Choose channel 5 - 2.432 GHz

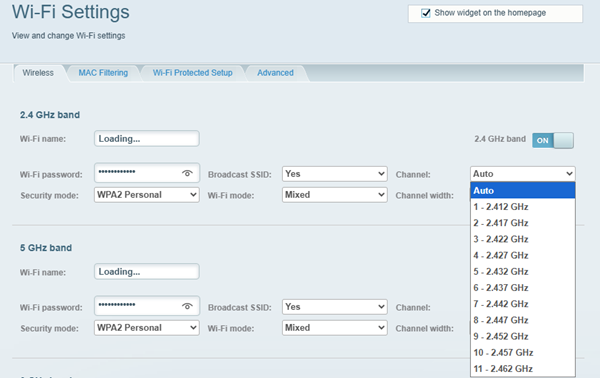coord(522,271)
